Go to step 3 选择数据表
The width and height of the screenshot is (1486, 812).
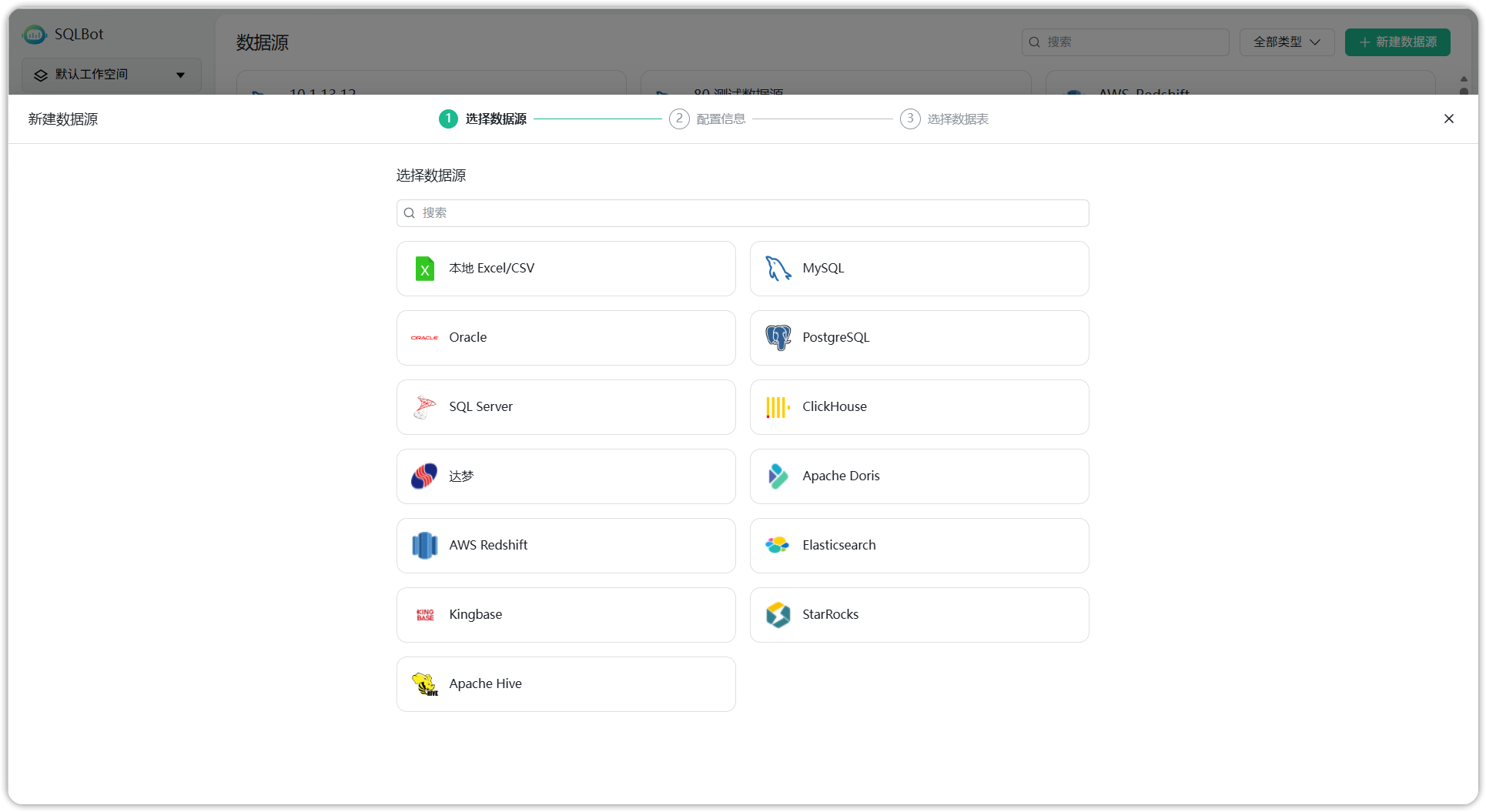point(944,119)
